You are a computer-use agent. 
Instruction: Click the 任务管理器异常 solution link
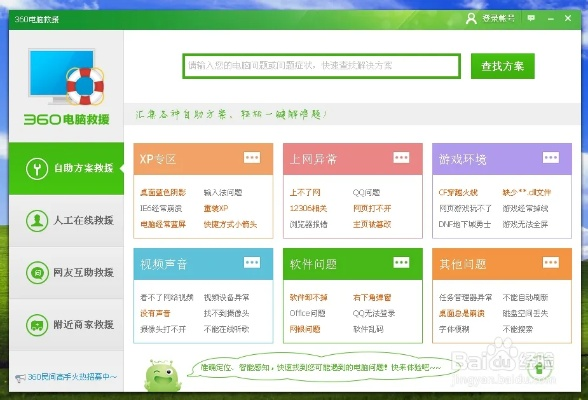pos(465,298)
